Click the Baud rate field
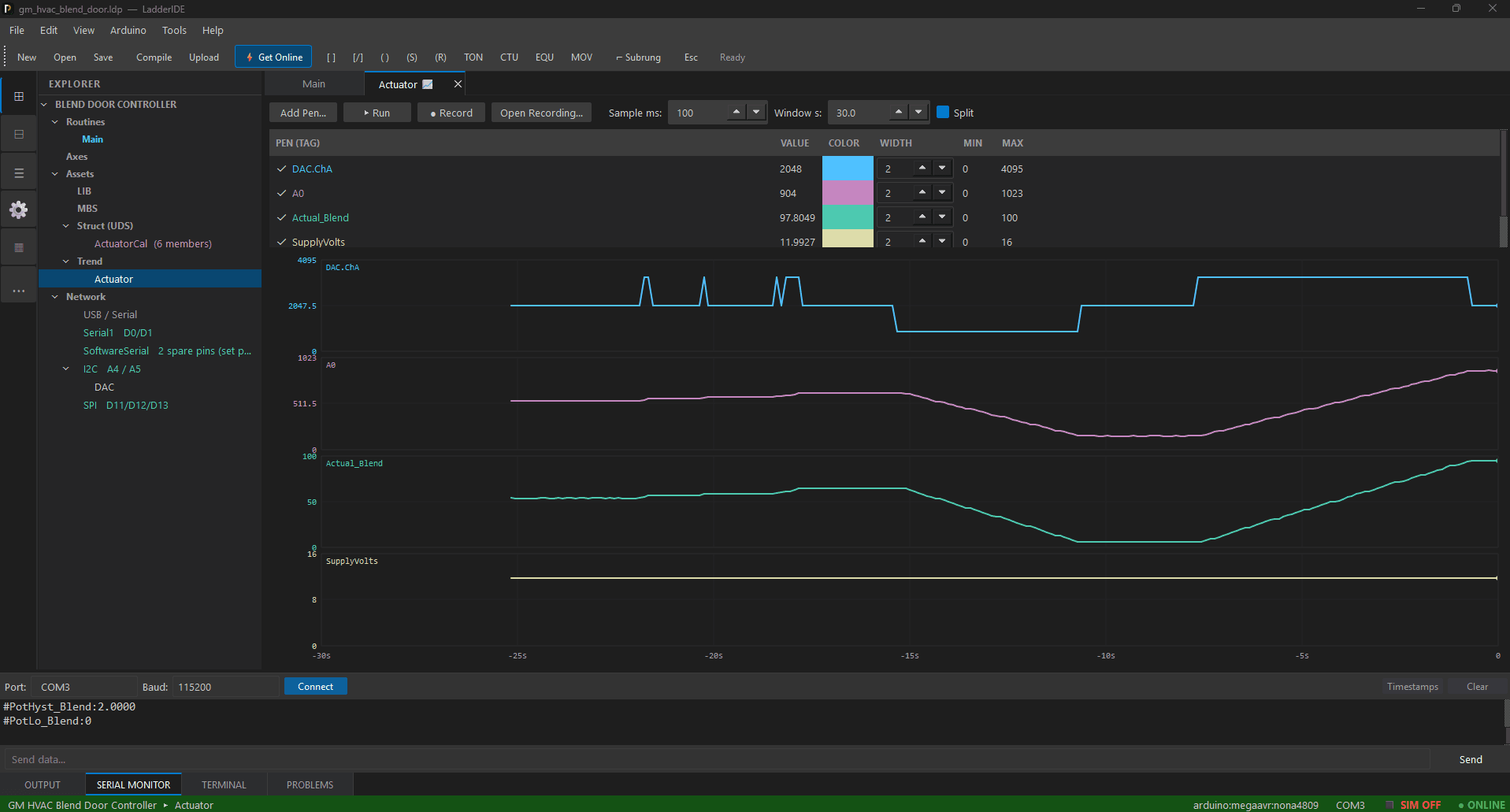The image size is (1510, 812). coord(225,687)
